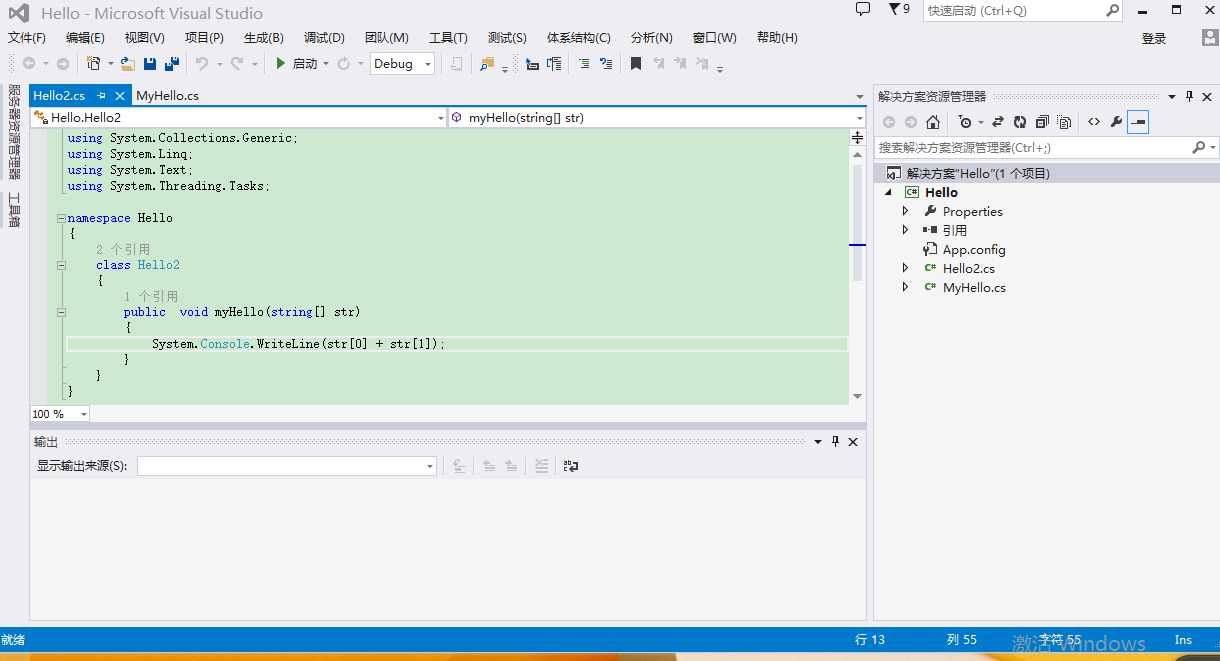Screen dimensions: 1220x661
Task: Open the 帮助(H) menu
Action: 777,37
